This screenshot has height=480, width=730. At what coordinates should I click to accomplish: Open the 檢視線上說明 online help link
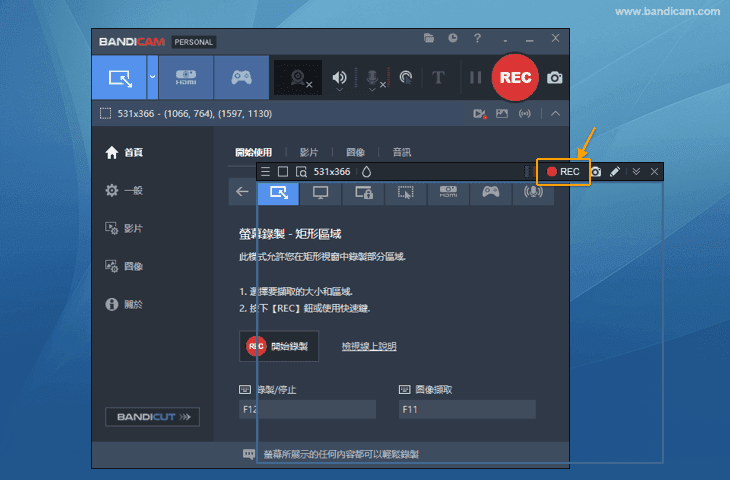tap(369, 346)
